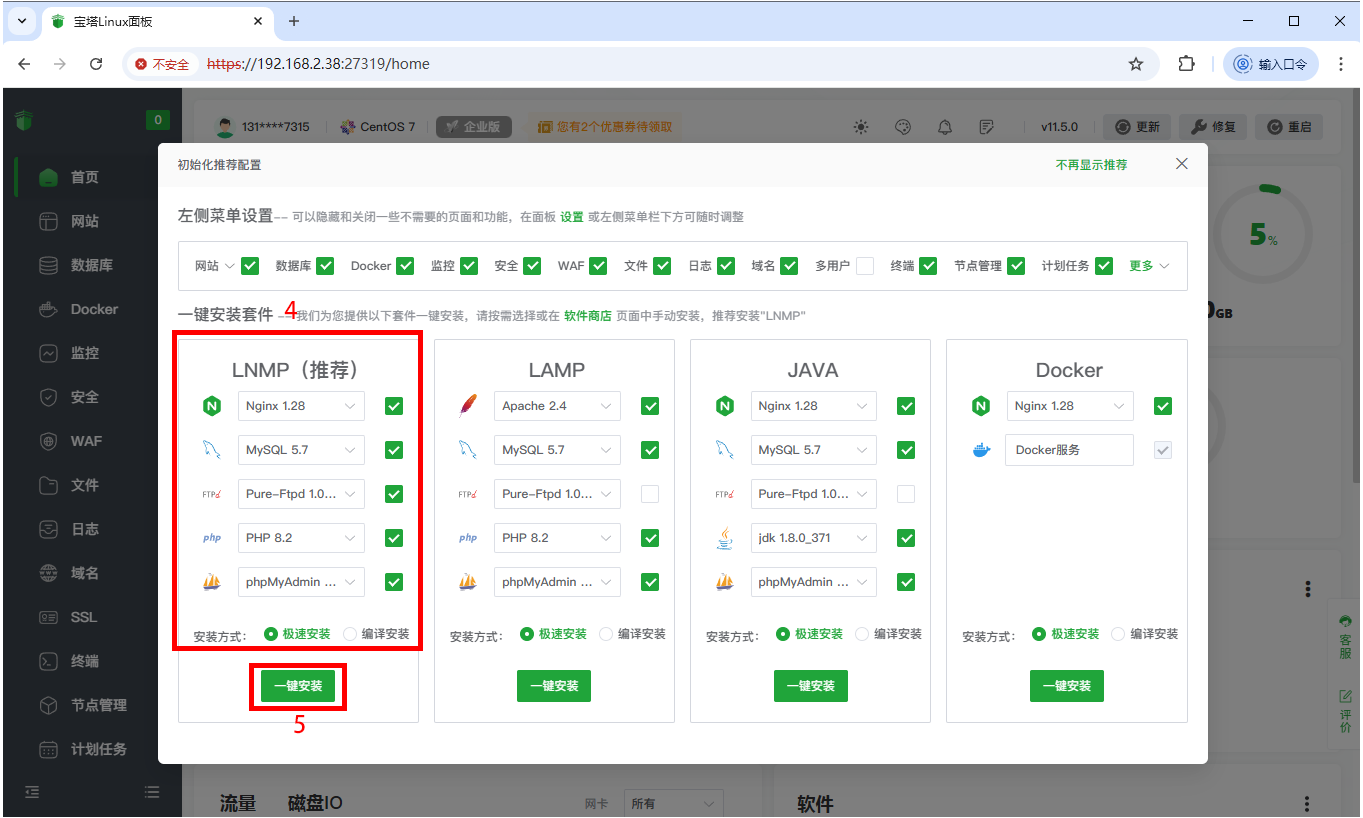Click the theme palette icon in header
The height and width of the screenshot is (818, 1363).
(x=902, y=127)
